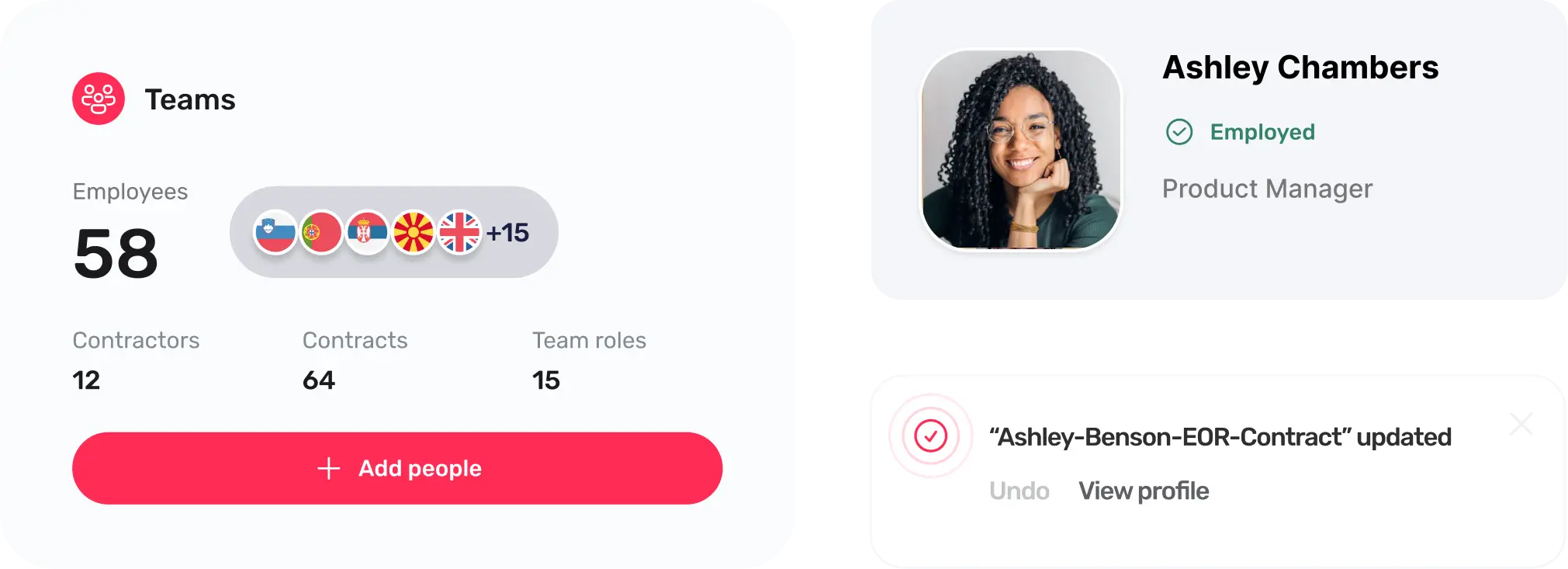The image size is (1568, 569).
Task: Click the Employees total of 58
Action: (116, 254)
